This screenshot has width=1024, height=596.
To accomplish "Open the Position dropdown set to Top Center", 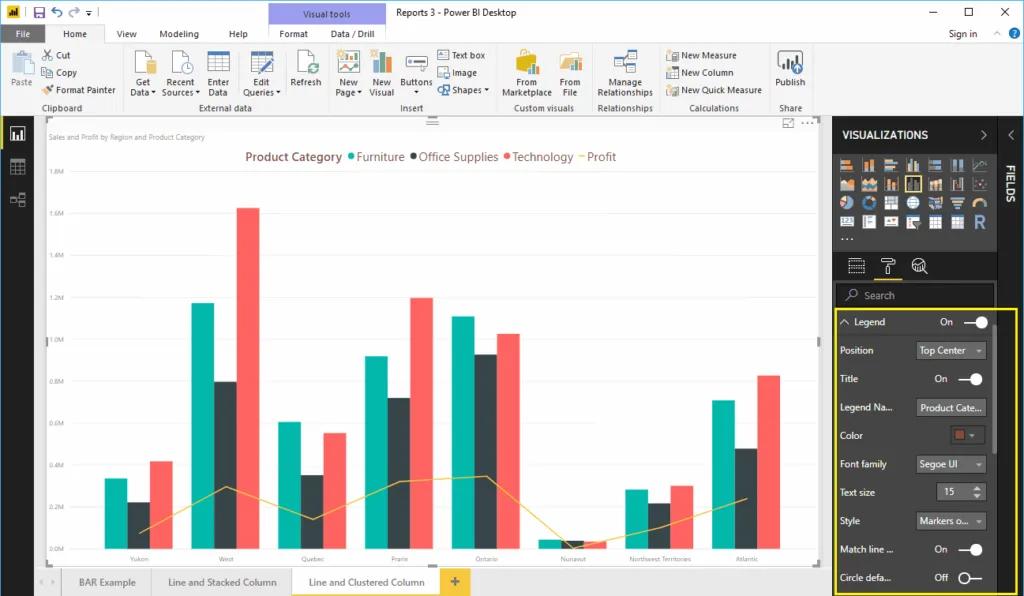I will (x=950, y=350).
